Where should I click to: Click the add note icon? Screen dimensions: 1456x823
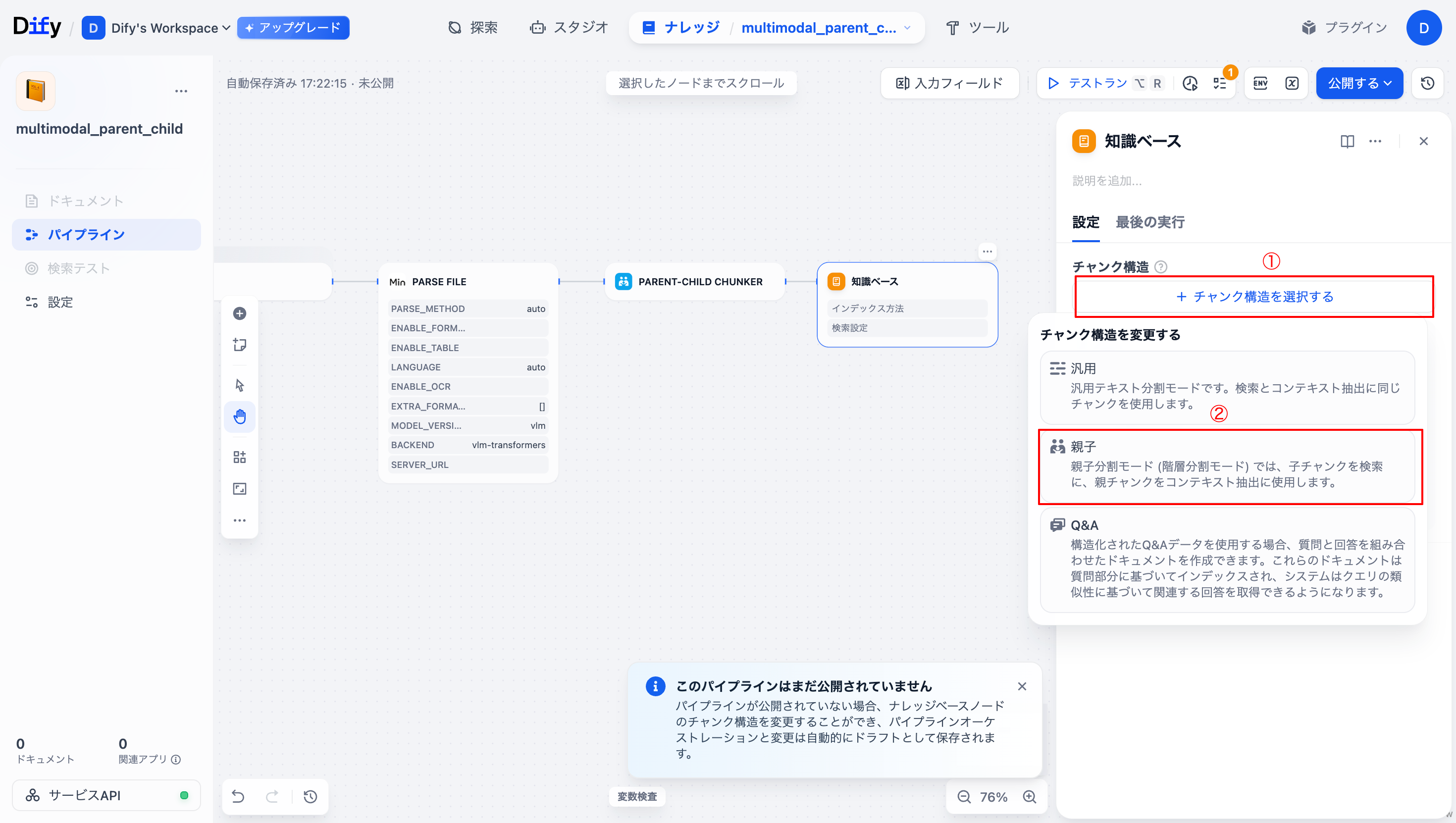(240, 345)
